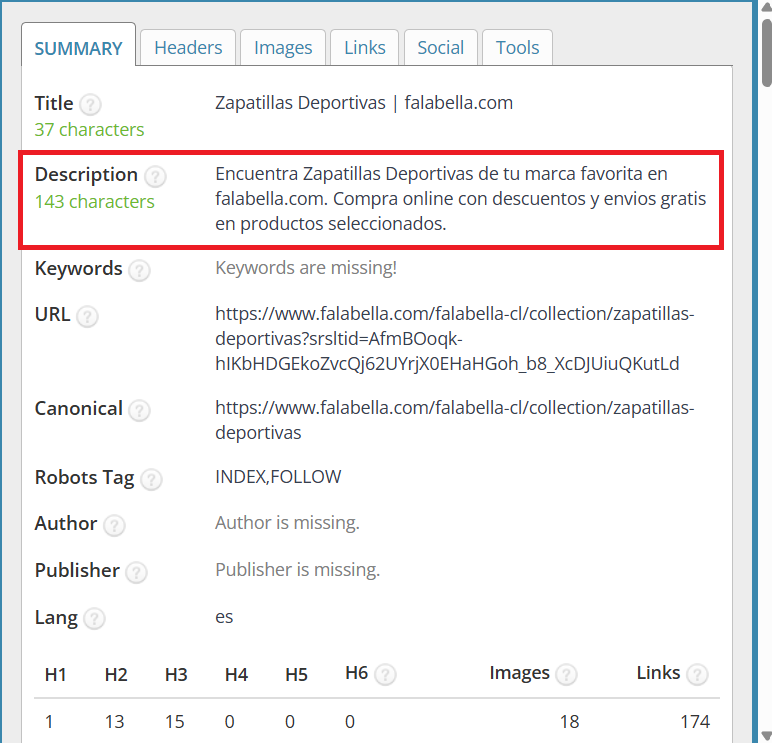Click help icon beside Description label

(155, 176)
